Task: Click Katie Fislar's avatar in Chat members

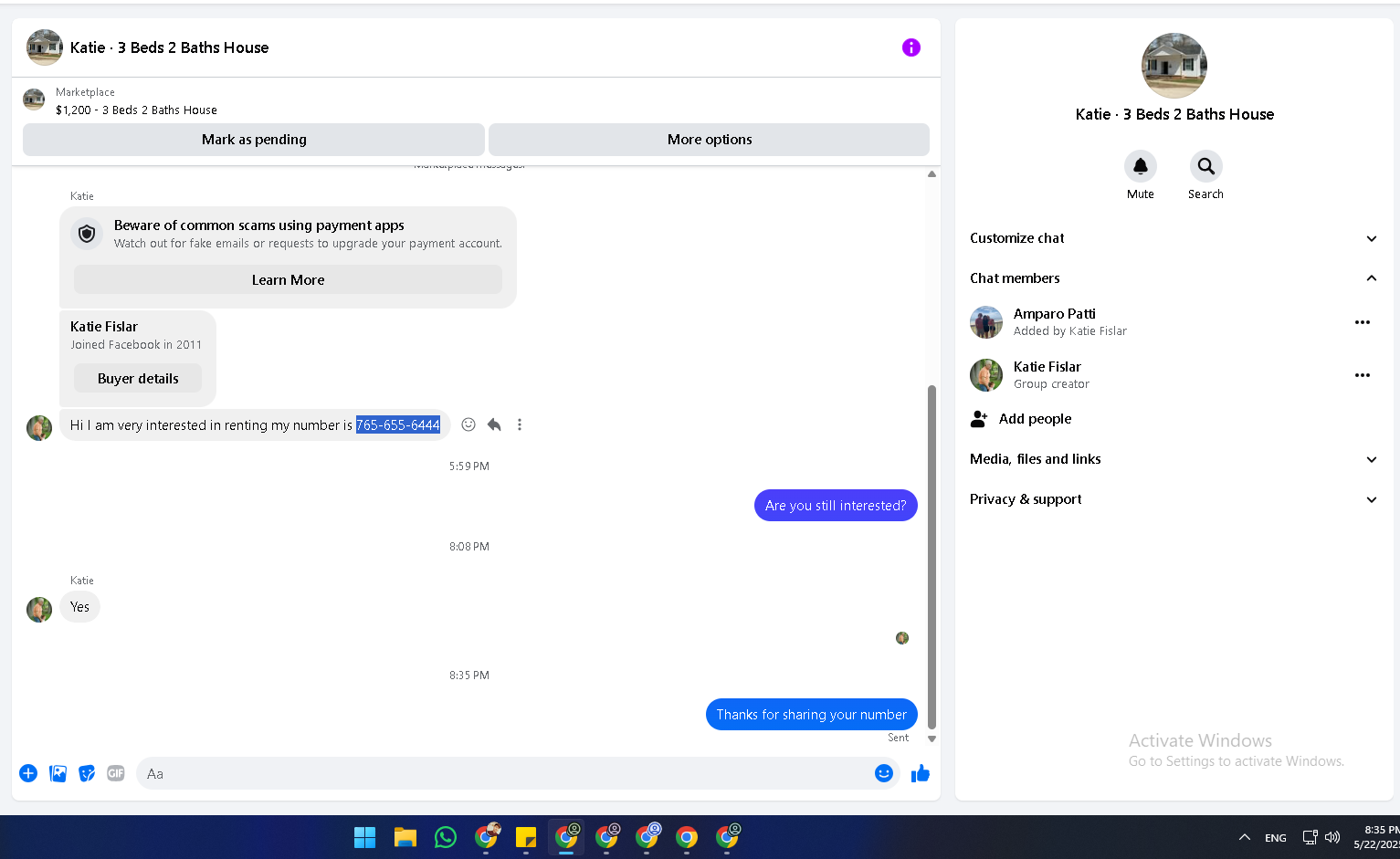Action: (x=986, y=375)
